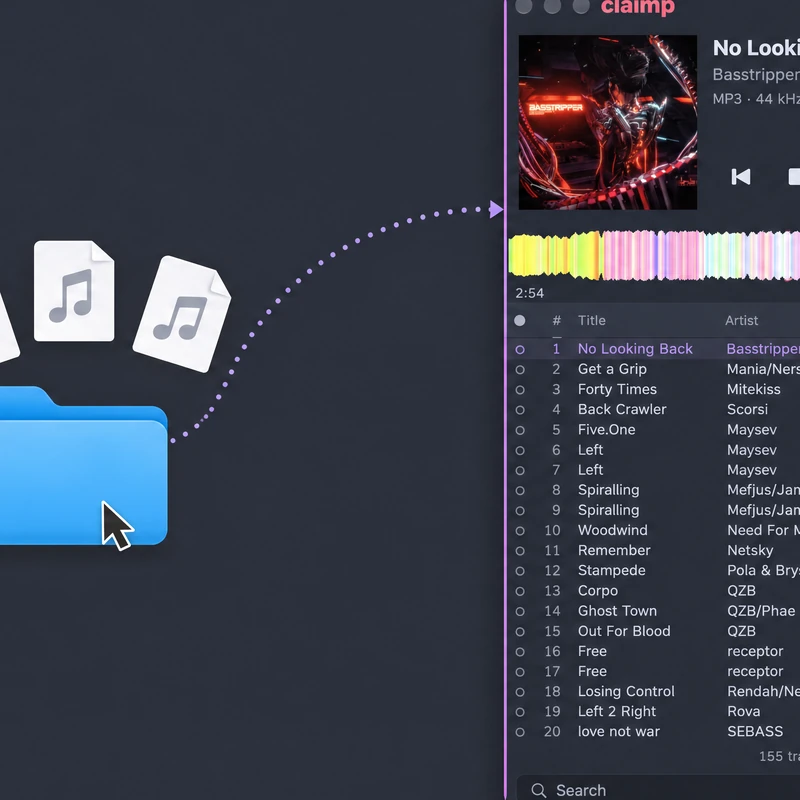Click the search magnifier icon
Viewport: 800px width, 800px height.
click(538, 790)
